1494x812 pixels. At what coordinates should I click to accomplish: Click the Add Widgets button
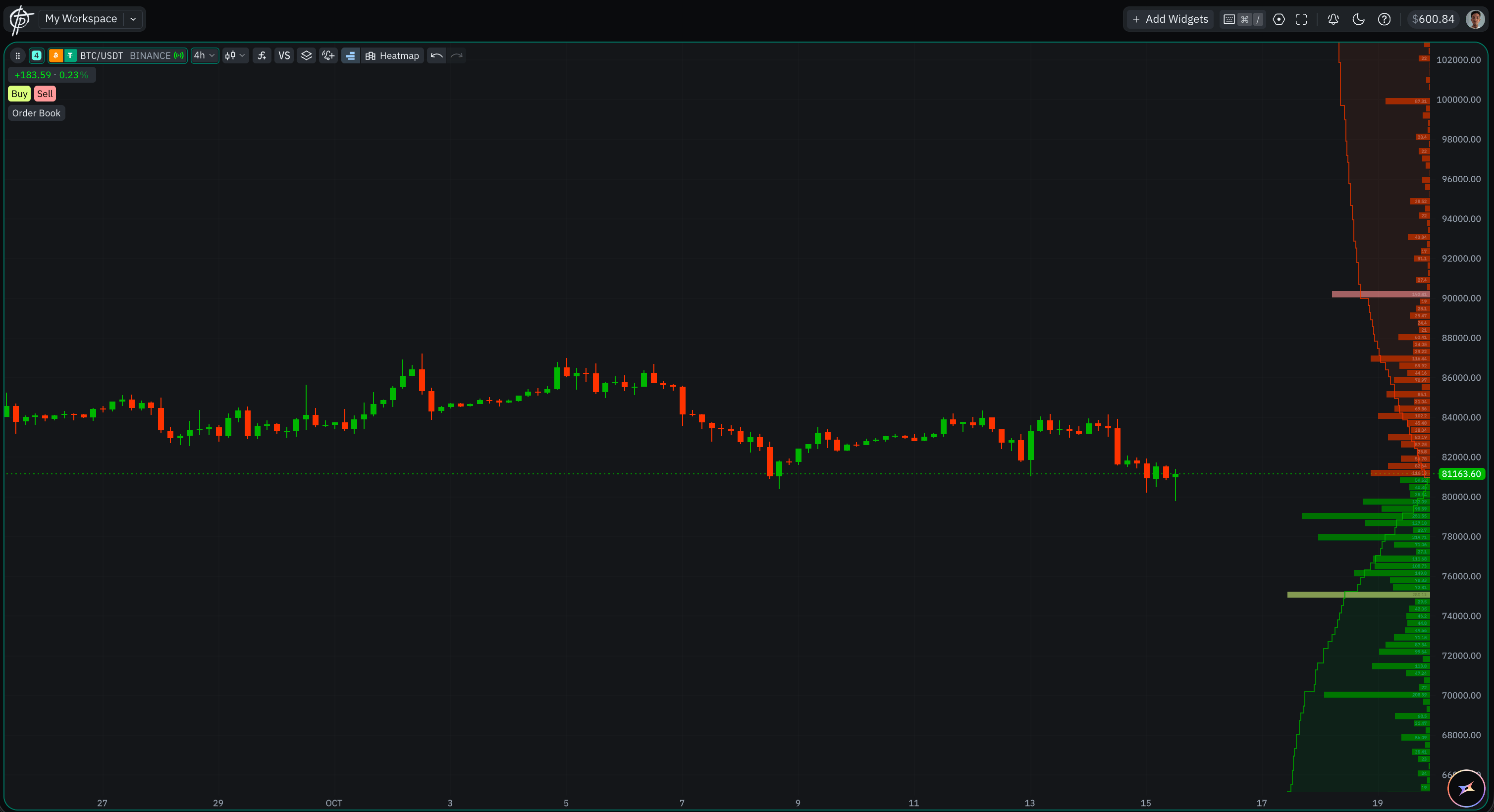(1170, 19)
